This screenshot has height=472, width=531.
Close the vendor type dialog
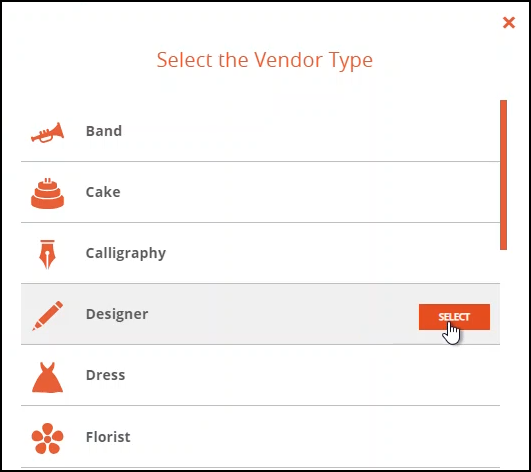(x=509, y=23)
